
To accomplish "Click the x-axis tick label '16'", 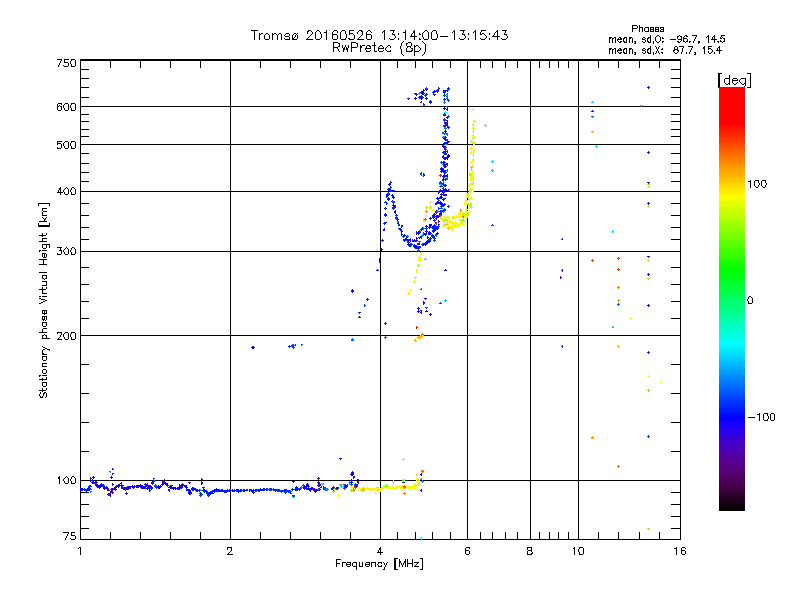I will pos(680,551).
